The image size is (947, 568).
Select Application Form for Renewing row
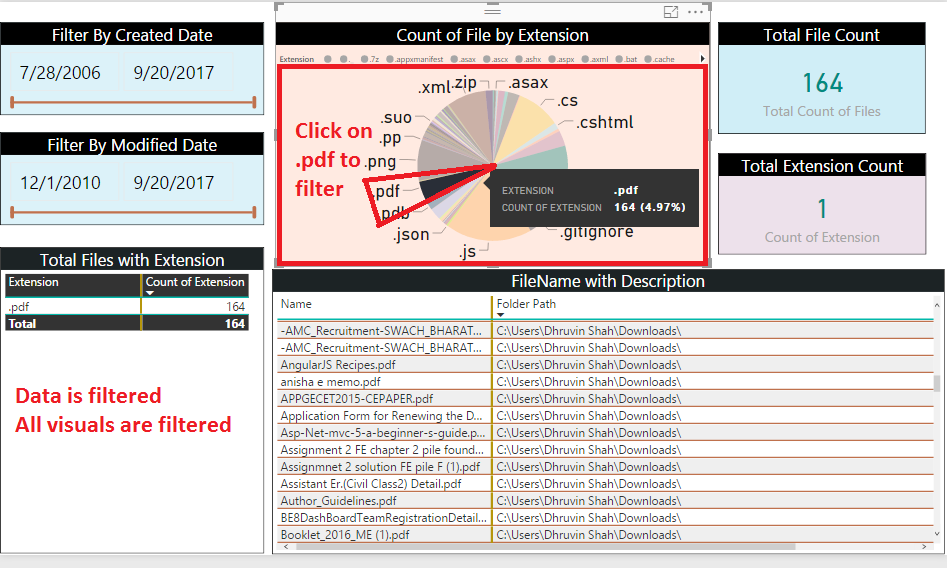pyautogui.click(x=606, y=416)
